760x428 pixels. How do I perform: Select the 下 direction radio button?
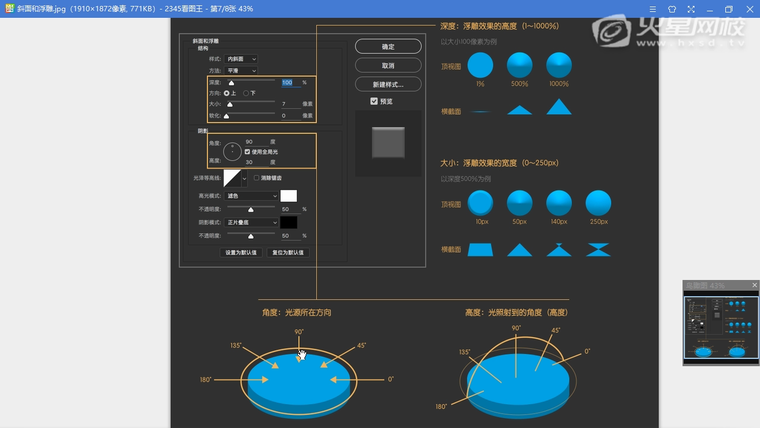point(243,93)
